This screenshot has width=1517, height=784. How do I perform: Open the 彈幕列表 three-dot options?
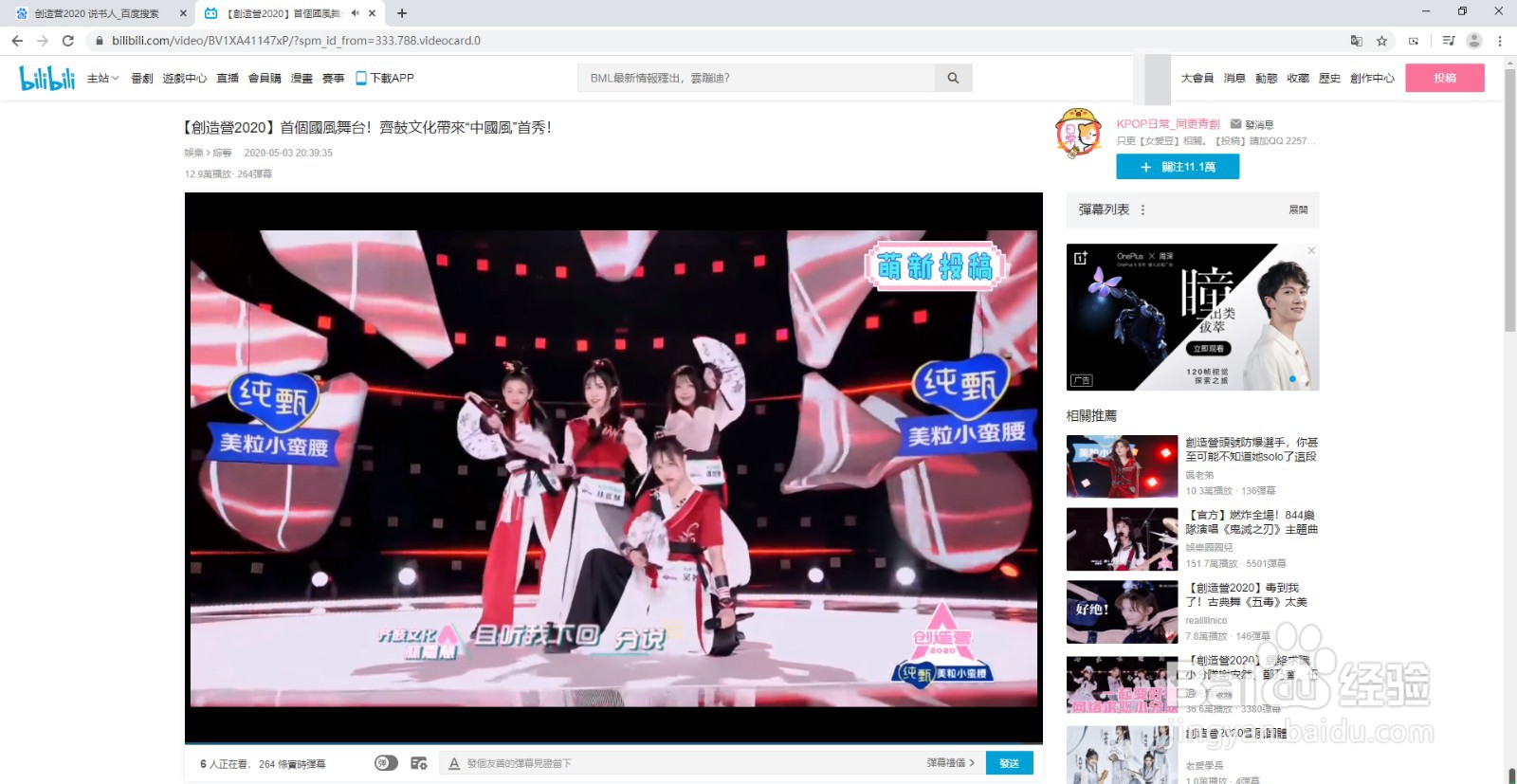pyautogui.click(x=1142, y=210)
